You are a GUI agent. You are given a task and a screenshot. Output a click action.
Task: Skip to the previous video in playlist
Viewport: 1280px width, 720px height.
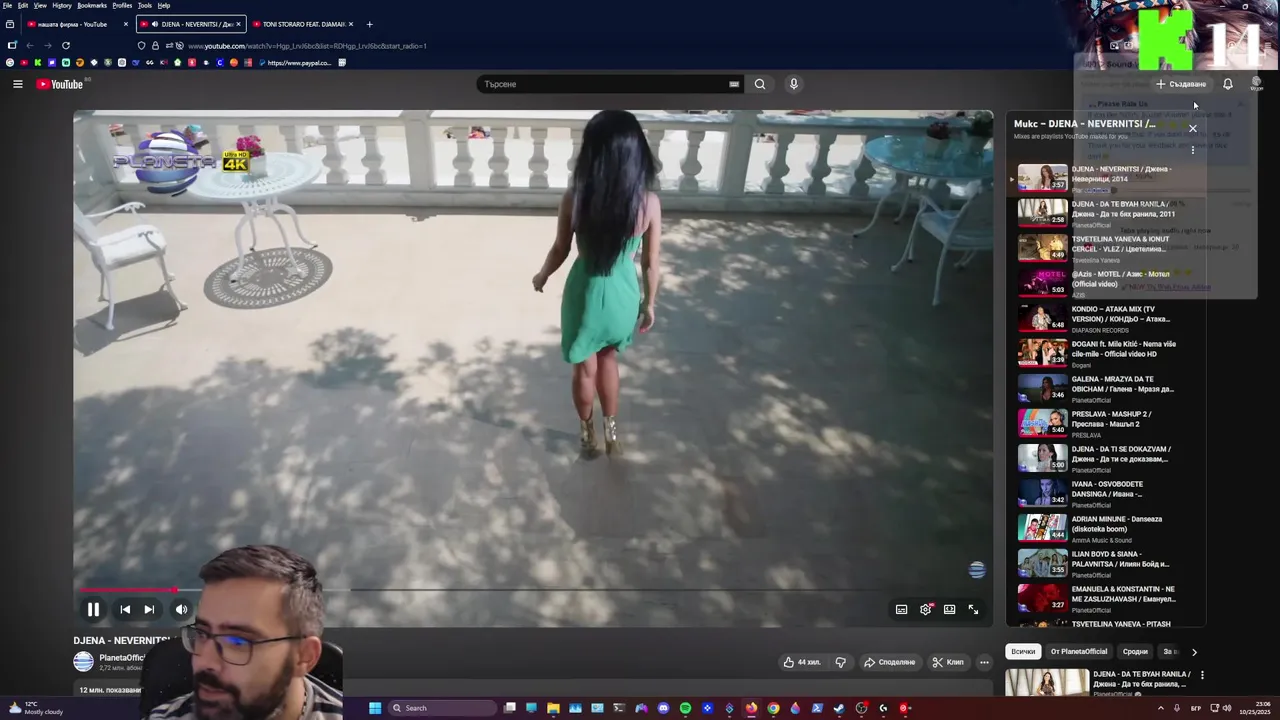[x=125, y=609]
